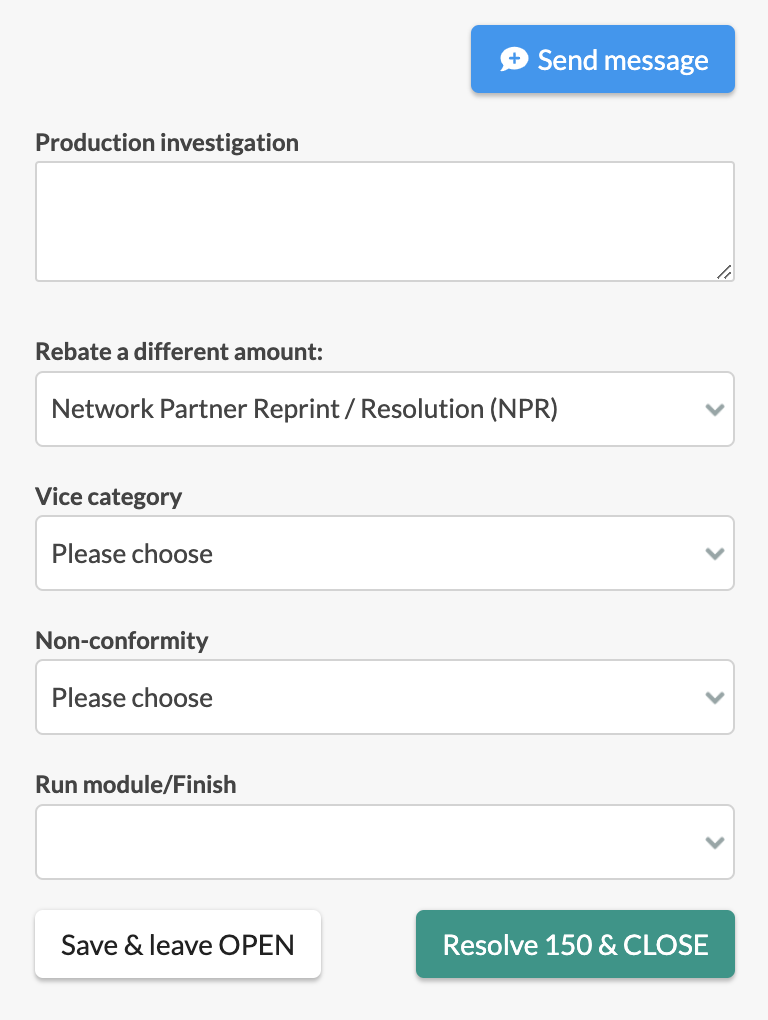The image size is (768, 1020).
Task: Click the Run module/Finish label
Action: click(136, 785)
